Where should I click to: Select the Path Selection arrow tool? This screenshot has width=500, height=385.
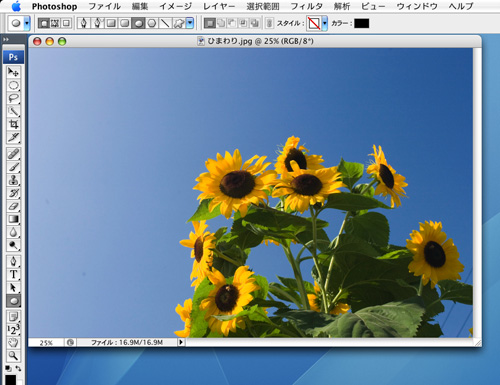tap(13, 287)
